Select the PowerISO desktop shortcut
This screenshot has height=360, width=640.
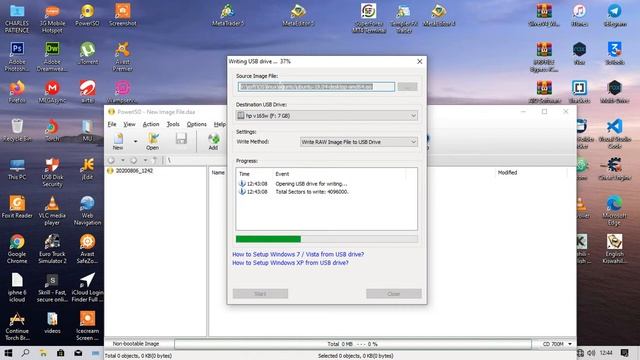pos(87,16)
